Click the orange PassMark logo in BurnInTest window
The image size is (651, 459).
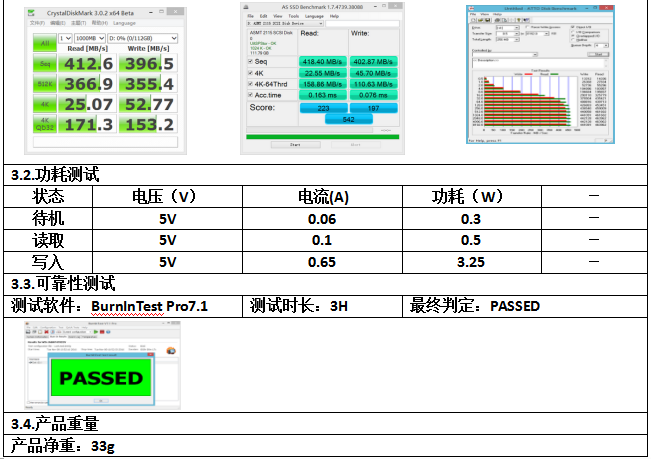171,351
